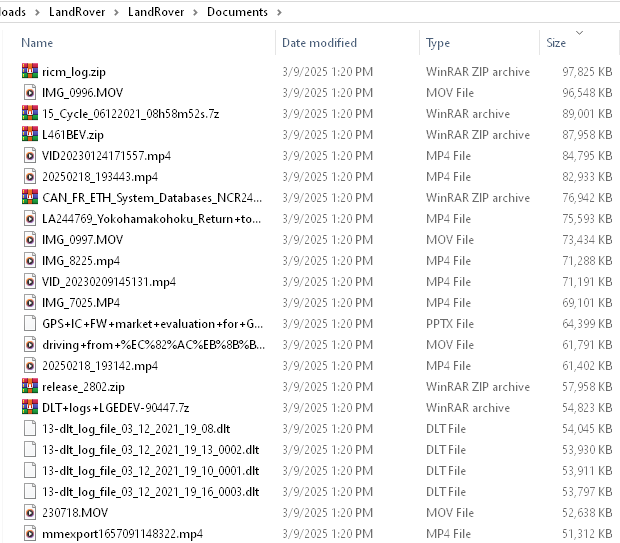The height and width of the screenshot is (543, 620).
Task: Click the archive icon of CAN_FR_ETH_System_Databases file
Action: pos(30,197)
